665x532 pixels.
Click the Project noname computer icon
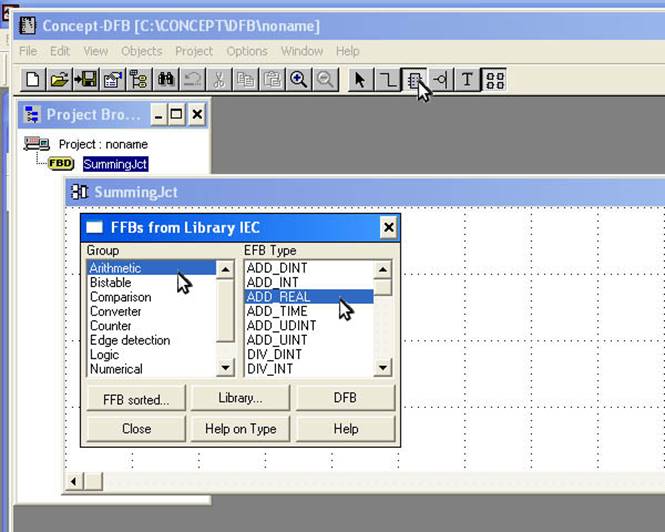tap(36, 144)
